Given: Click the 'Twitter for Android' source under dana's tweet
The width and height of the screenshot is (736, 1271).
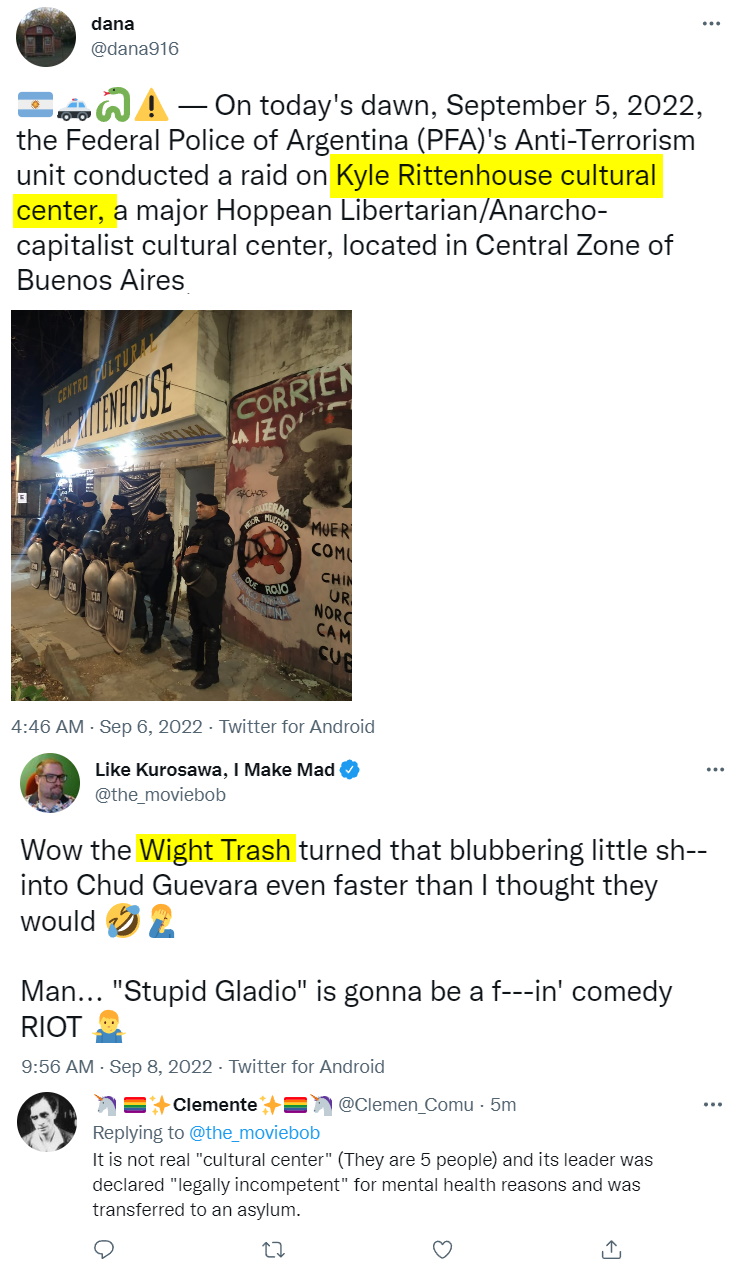Looking at the screenshot, I should 297,727.
